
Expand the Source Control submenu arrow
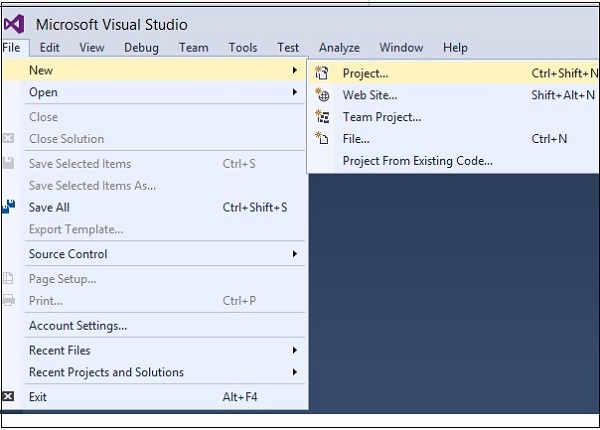click(x=295, y=254)
